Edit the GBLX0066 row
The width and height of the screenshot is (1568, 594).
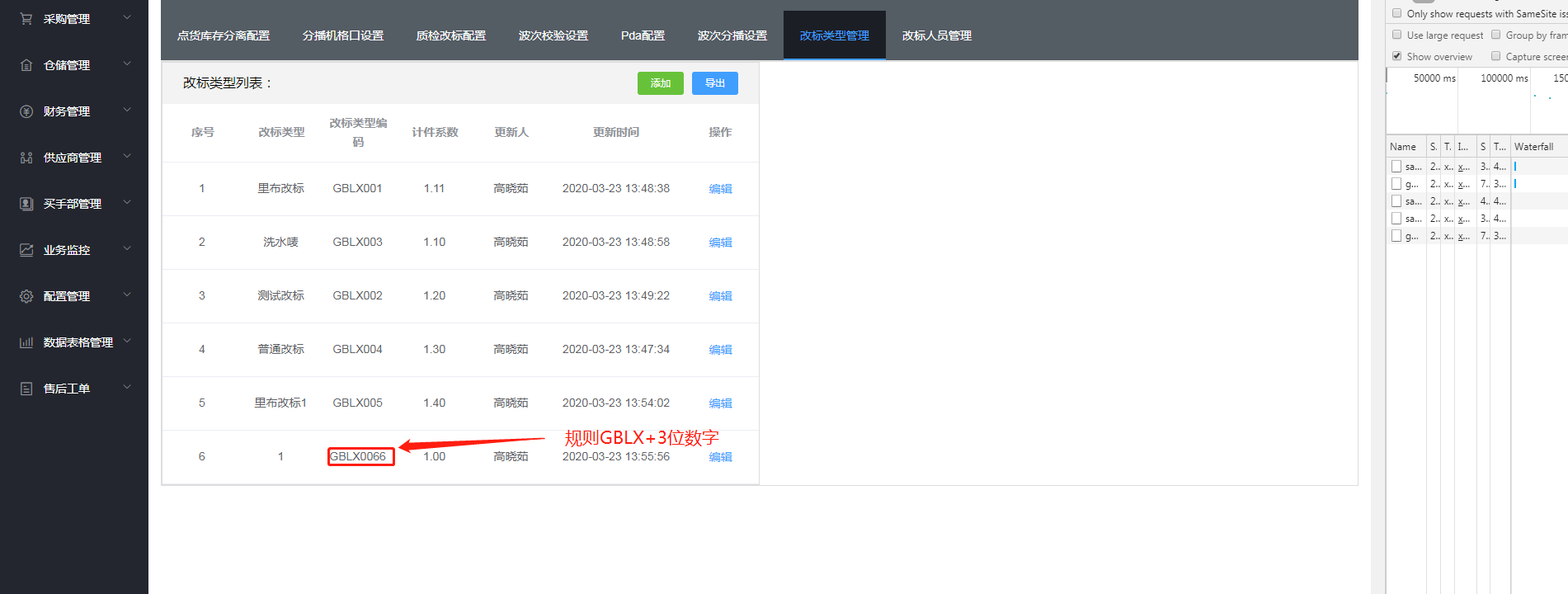[x=720, y=457]
